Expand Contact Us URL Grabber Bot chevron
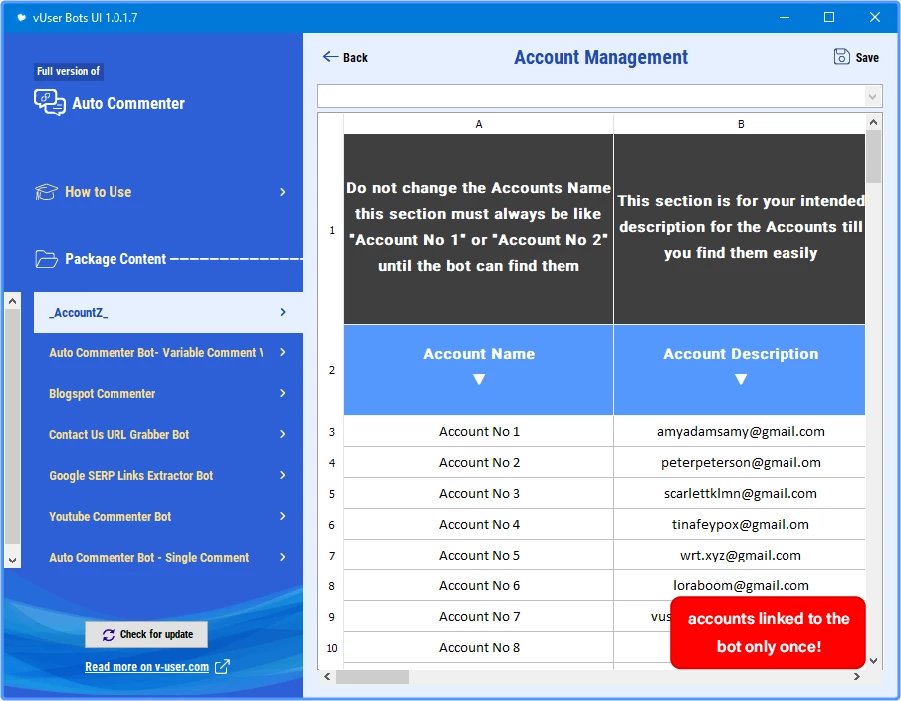 283,434
